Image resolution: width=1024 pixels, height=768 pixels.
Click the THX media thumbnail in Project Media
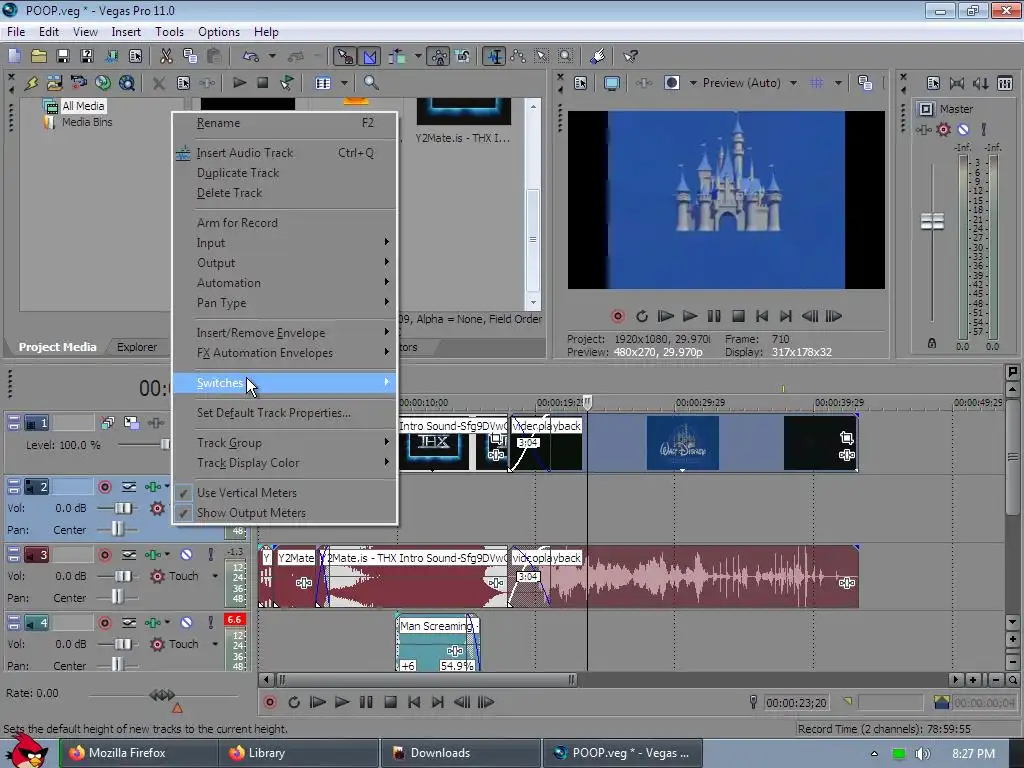pos(464,111)
